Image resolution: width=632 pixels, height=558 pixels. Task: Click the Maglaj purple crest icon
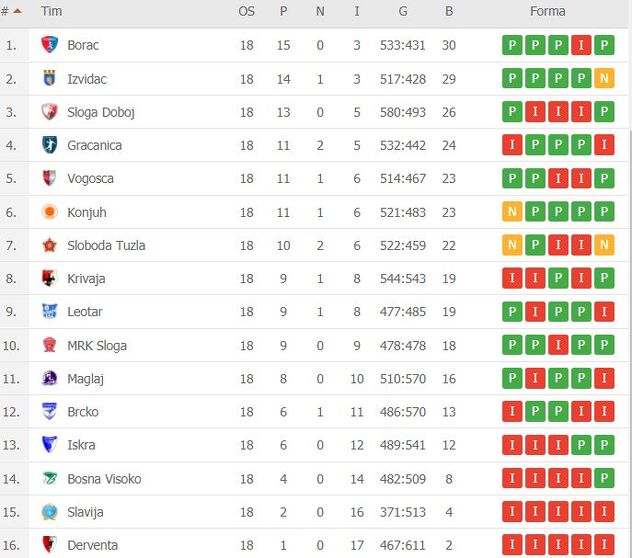pyautogui.click(x=49, y=379)
